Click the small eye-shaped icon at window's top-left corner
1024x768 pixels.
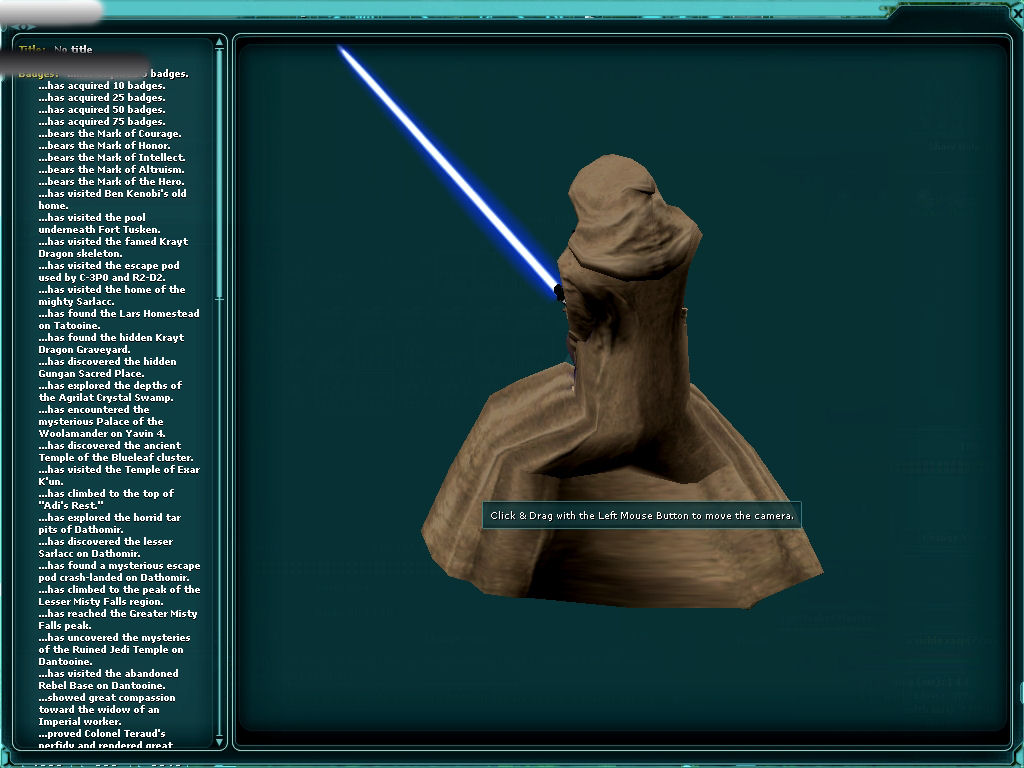coord(24,27)
